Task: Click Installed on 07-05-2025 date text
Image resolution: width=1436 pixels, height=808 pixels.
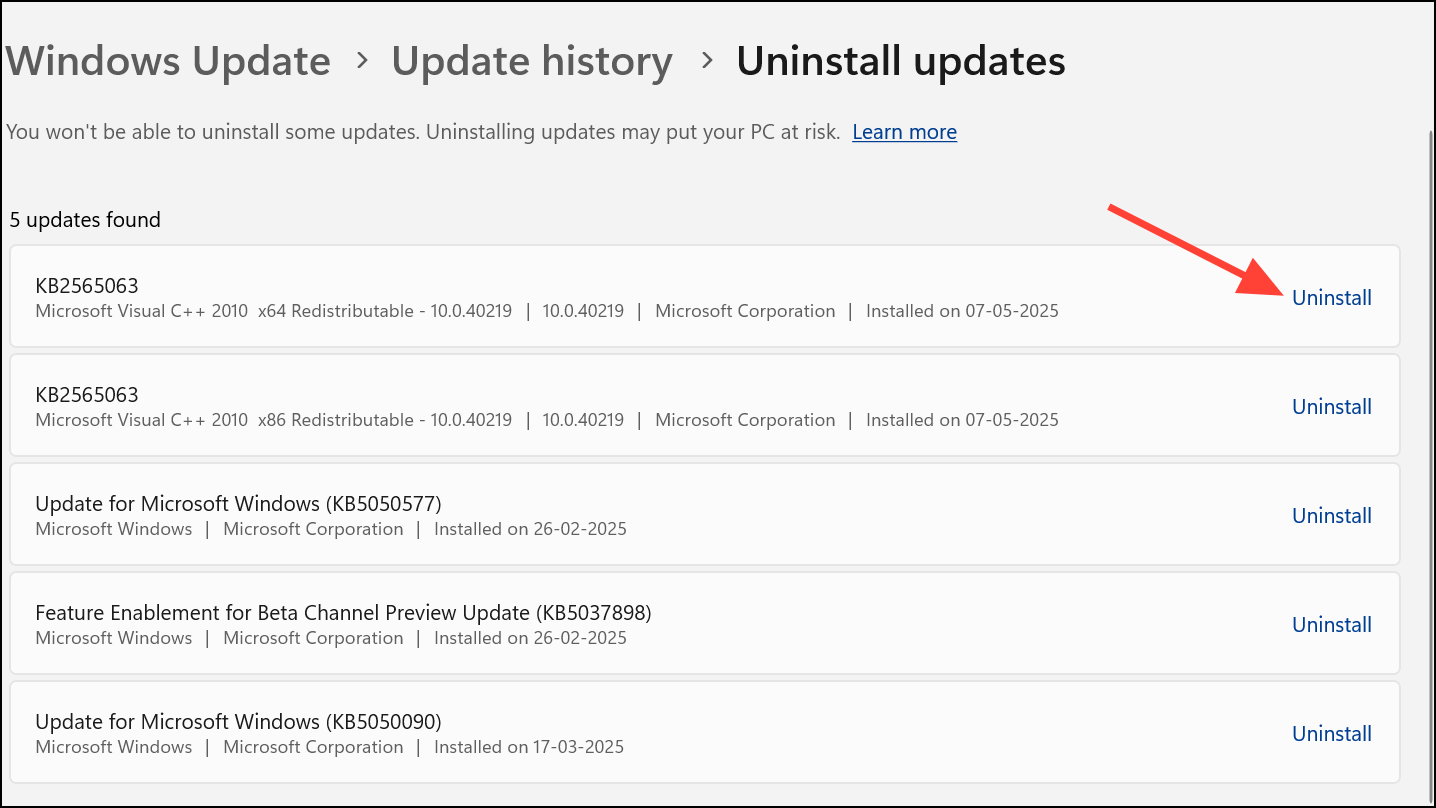Action: pos(961,311)
